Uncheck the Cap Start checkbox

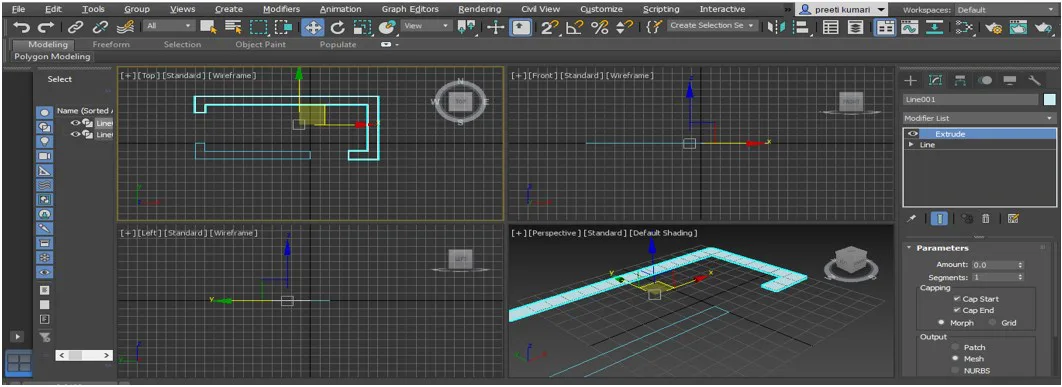coord(956,299)
